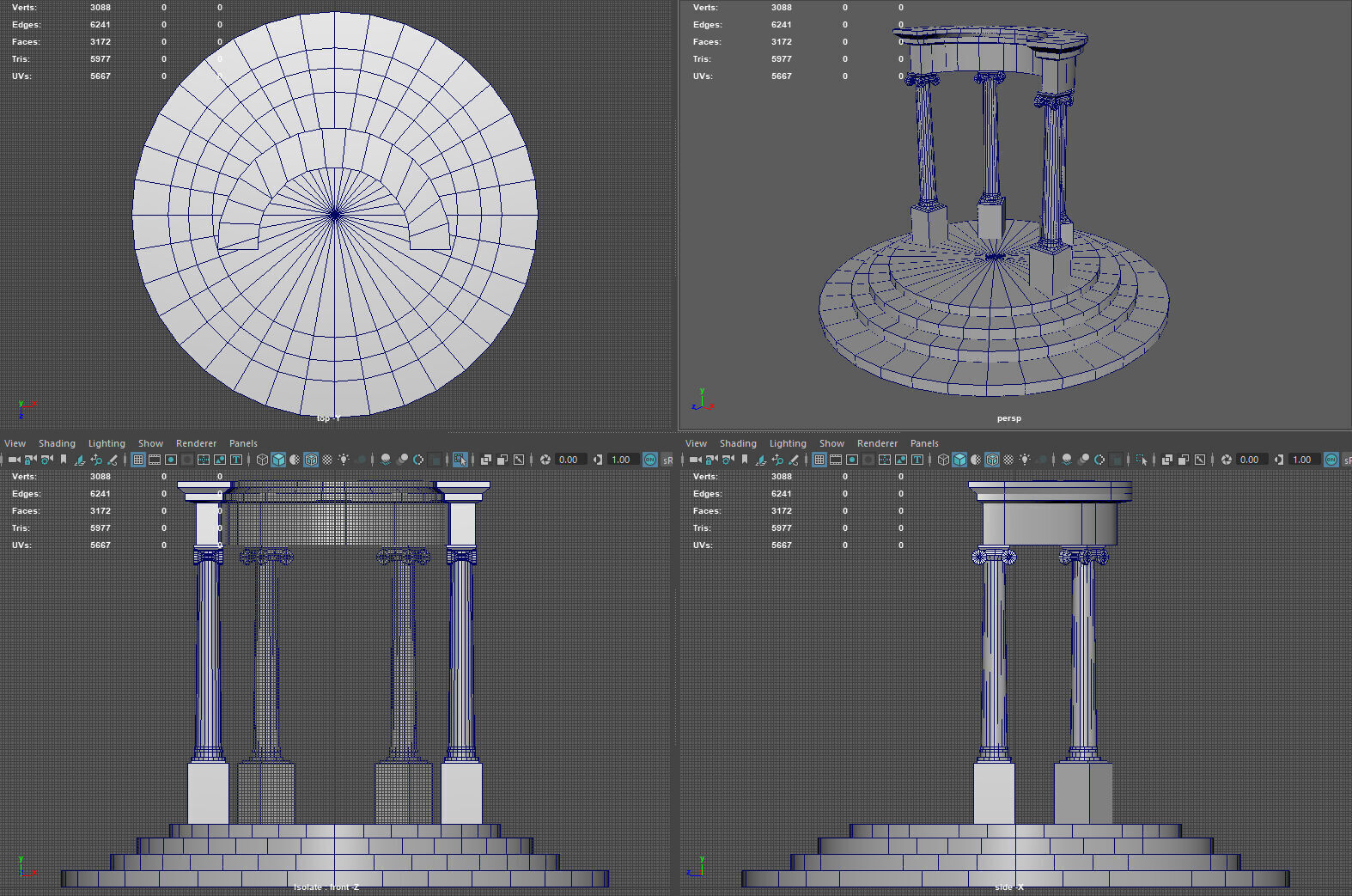
Task: Open View menu in side panel
Action: [696, 443]
